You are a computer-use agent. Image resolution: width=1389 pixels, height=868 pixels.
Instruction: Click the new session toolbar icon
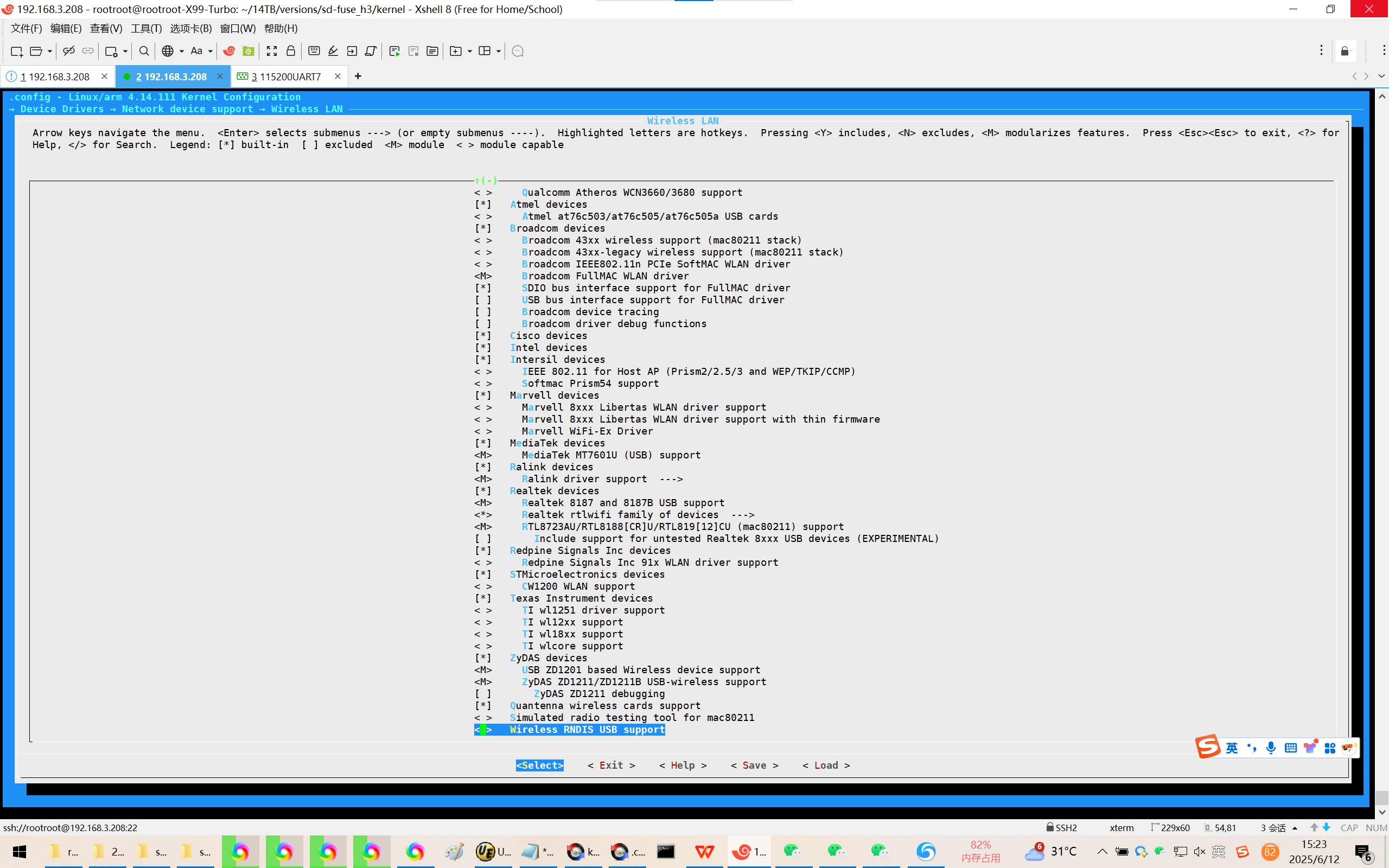pyautogui.click(x=16, y=51)
